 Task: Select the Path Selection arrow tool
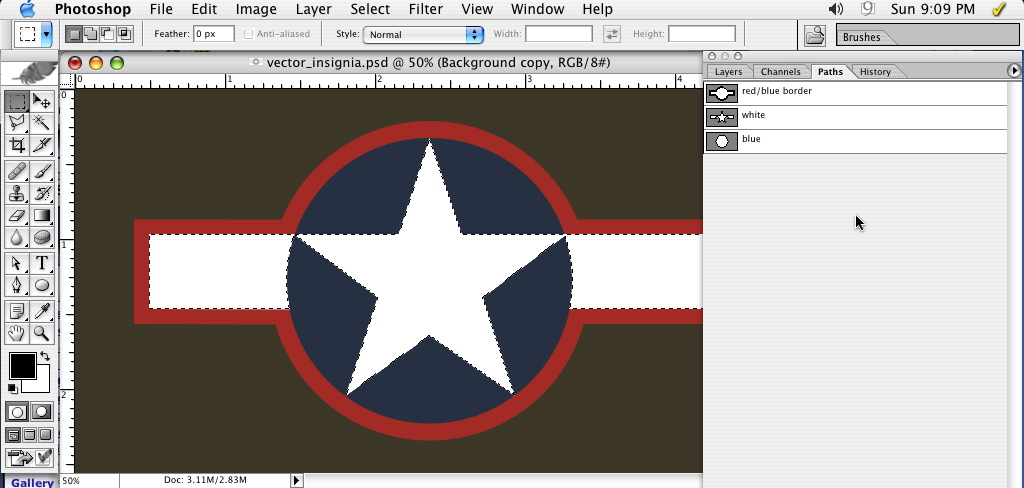[x=18, y=263]
